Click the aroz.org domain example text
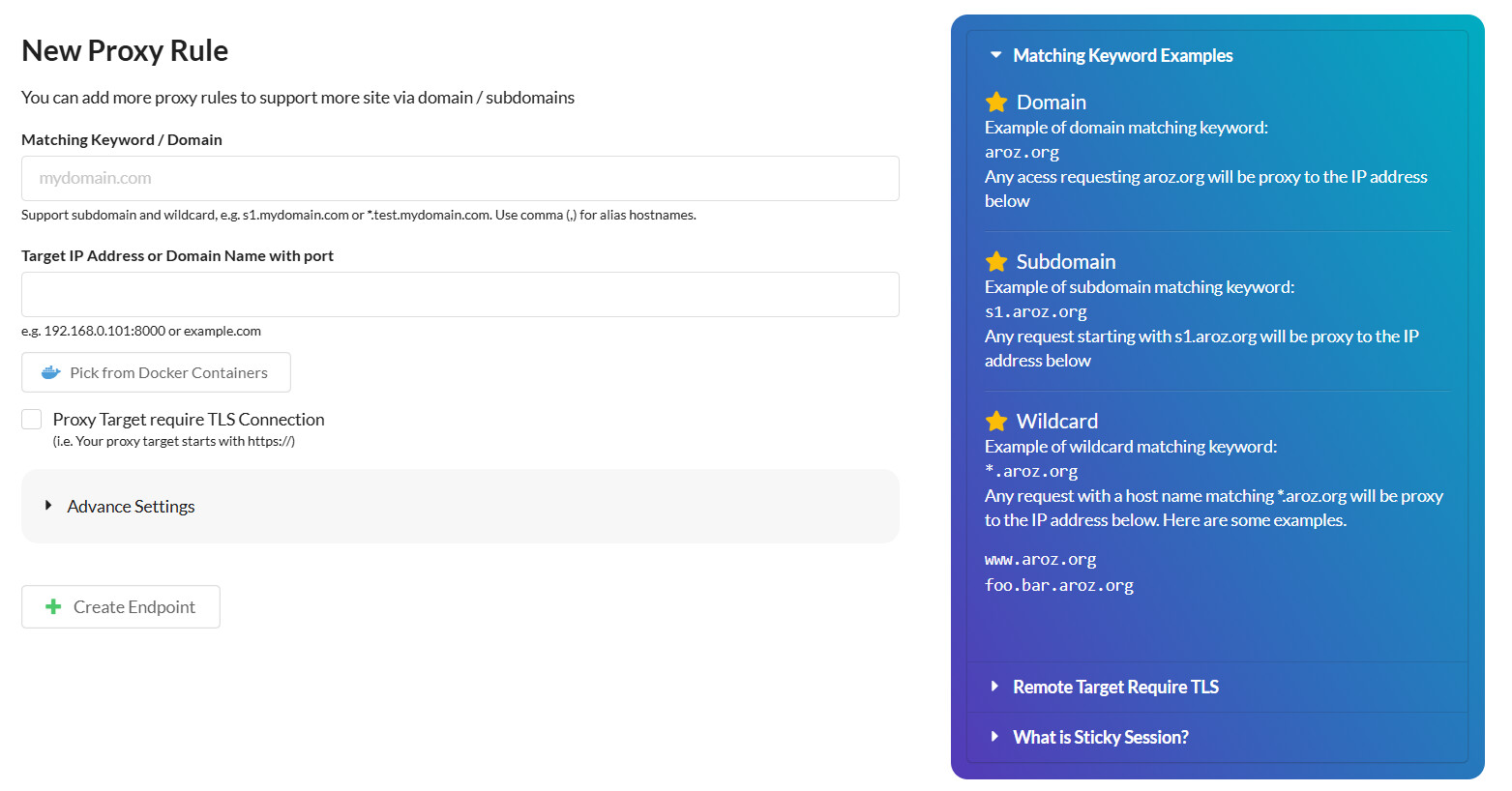Viewport: 1512px width, 791px height. coord(1022,152)
